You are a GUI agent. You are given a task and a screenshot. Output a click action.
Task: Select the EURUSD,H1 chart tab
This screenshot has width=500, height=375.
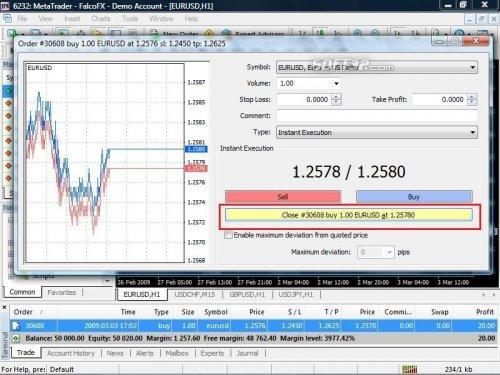pyautogui.click(x=141, y=295)
